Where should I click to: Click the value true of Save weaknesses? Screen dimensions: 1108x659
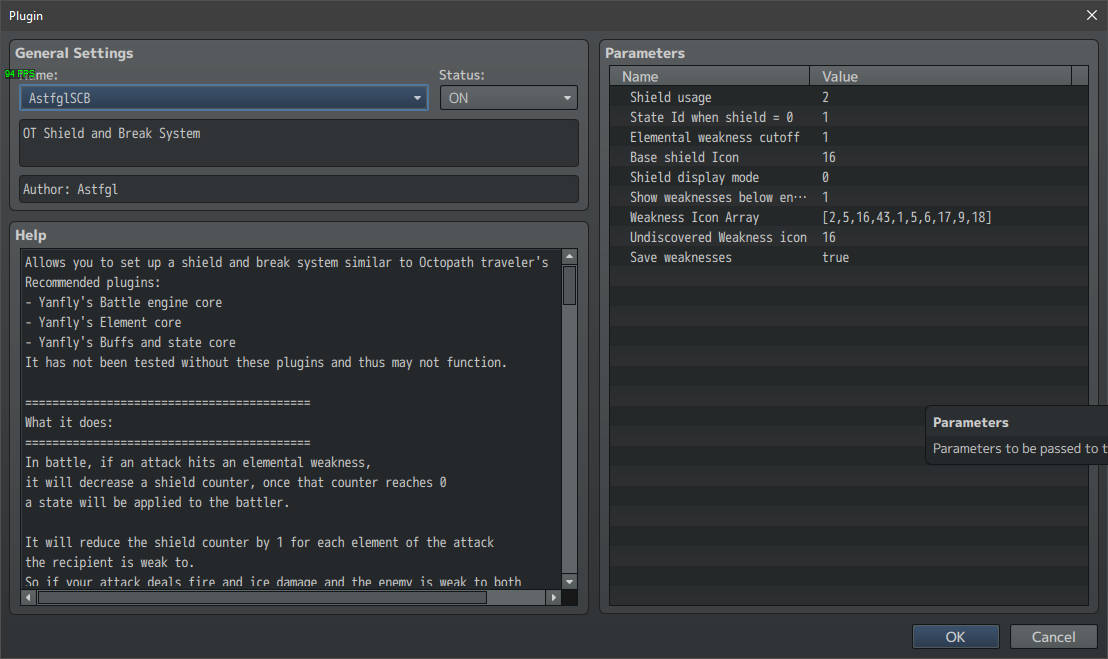(835, 258)
